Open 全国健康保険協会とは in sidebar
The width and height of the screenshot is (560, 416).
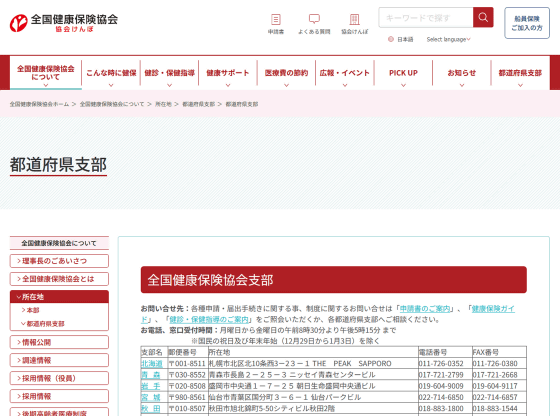[x=59, y=279]
